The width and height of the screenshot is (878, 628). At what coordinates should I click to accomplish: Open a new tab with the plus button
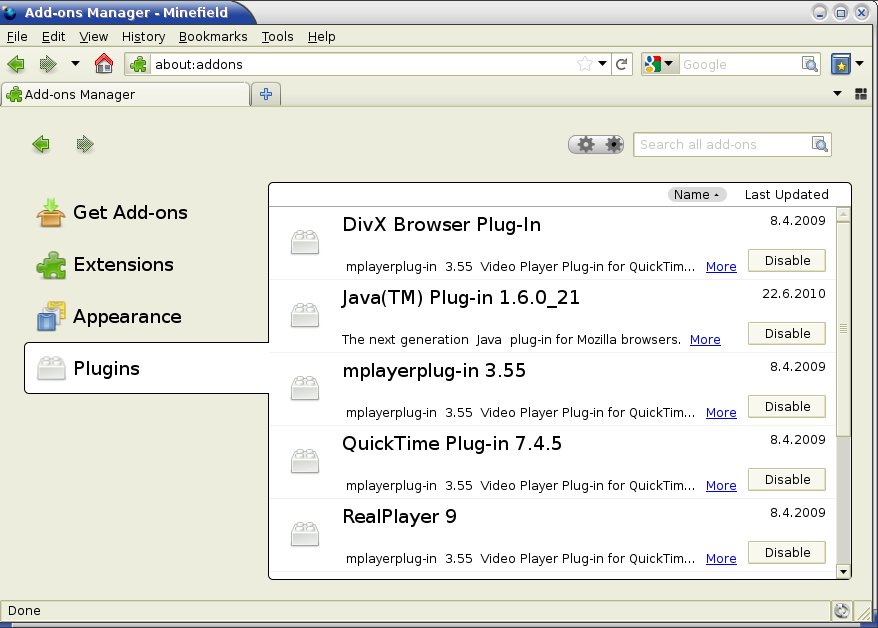pyautogui.click(x=266, y=94)
